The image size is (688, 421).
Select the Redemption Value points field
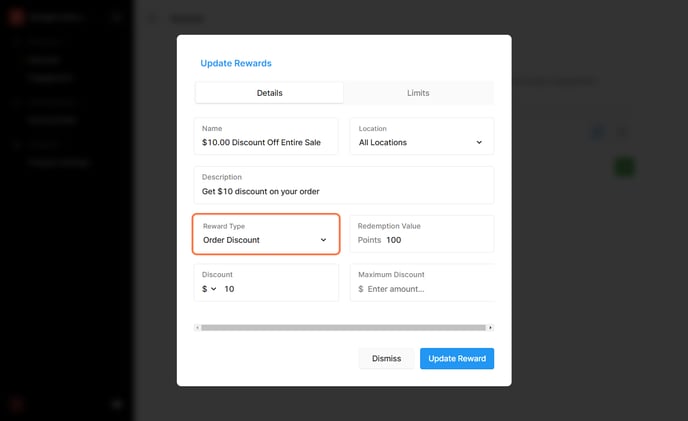click(421, 234)
